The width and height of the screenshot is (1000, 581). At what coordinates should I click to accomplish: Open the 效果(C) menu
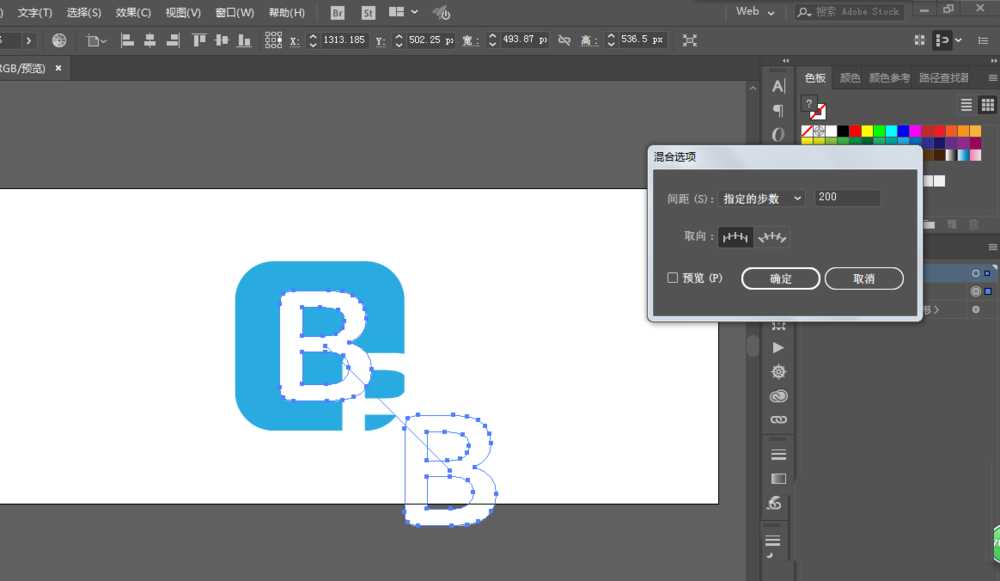[x=133, y=13]
